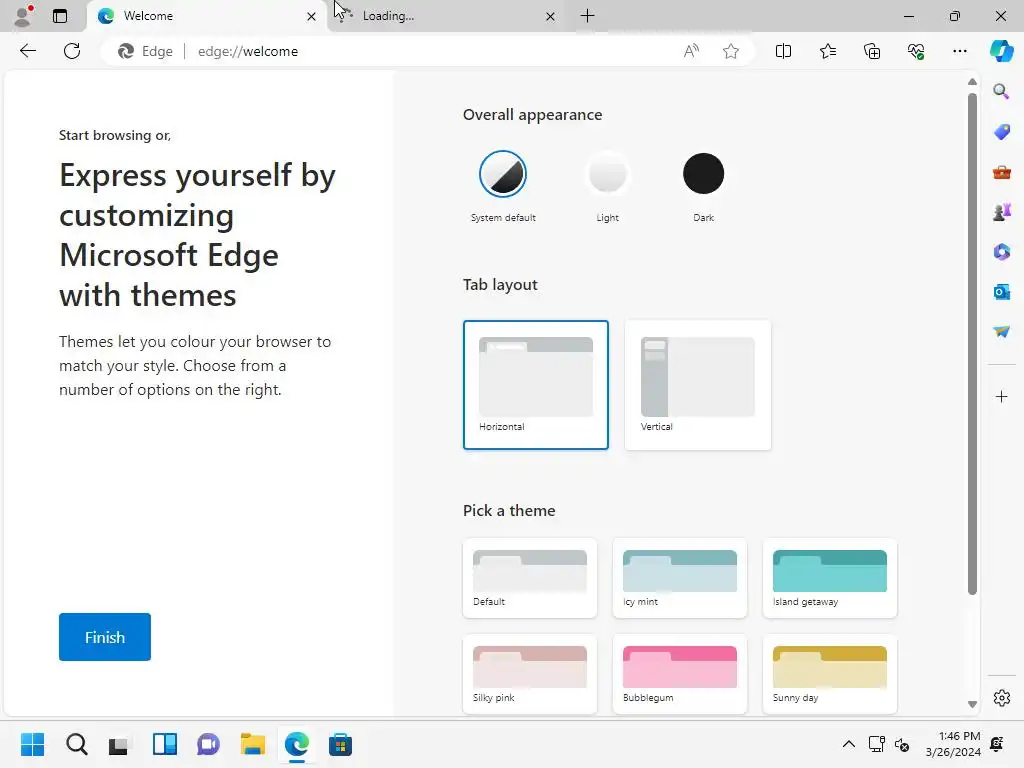Open sidebar Games chess icon
The width and height of the screenshot is (1024, 768).
(x=1001, y=212)
